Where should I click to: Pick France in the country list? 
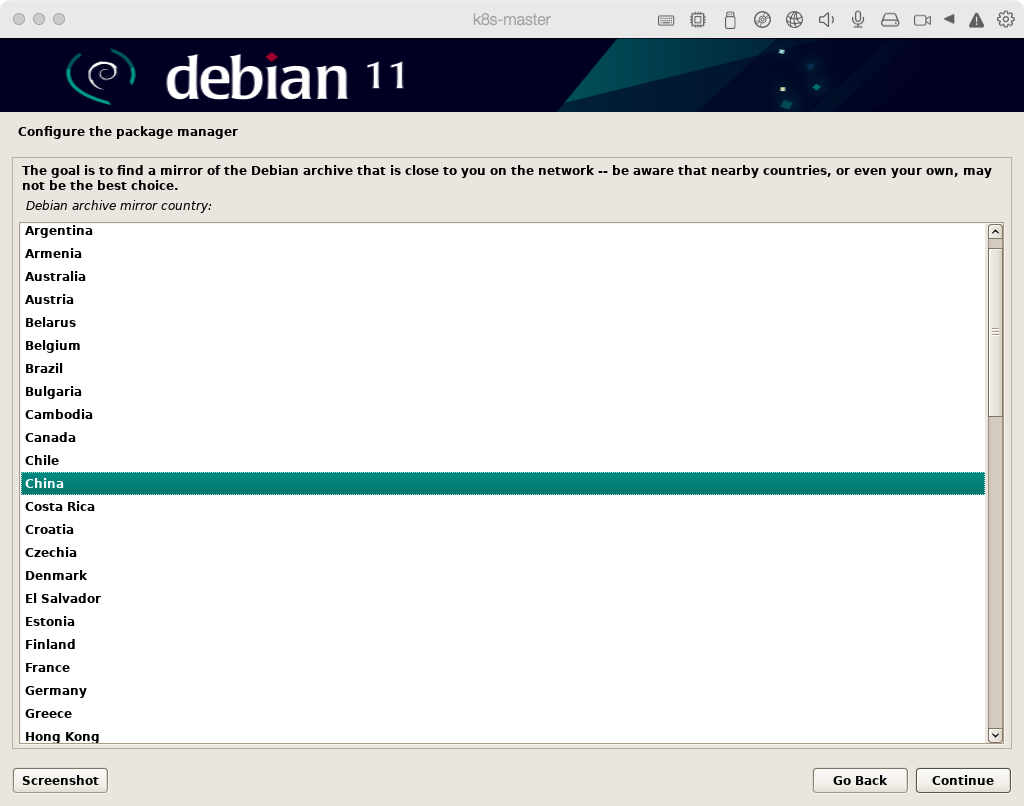(x=503, y=668)
